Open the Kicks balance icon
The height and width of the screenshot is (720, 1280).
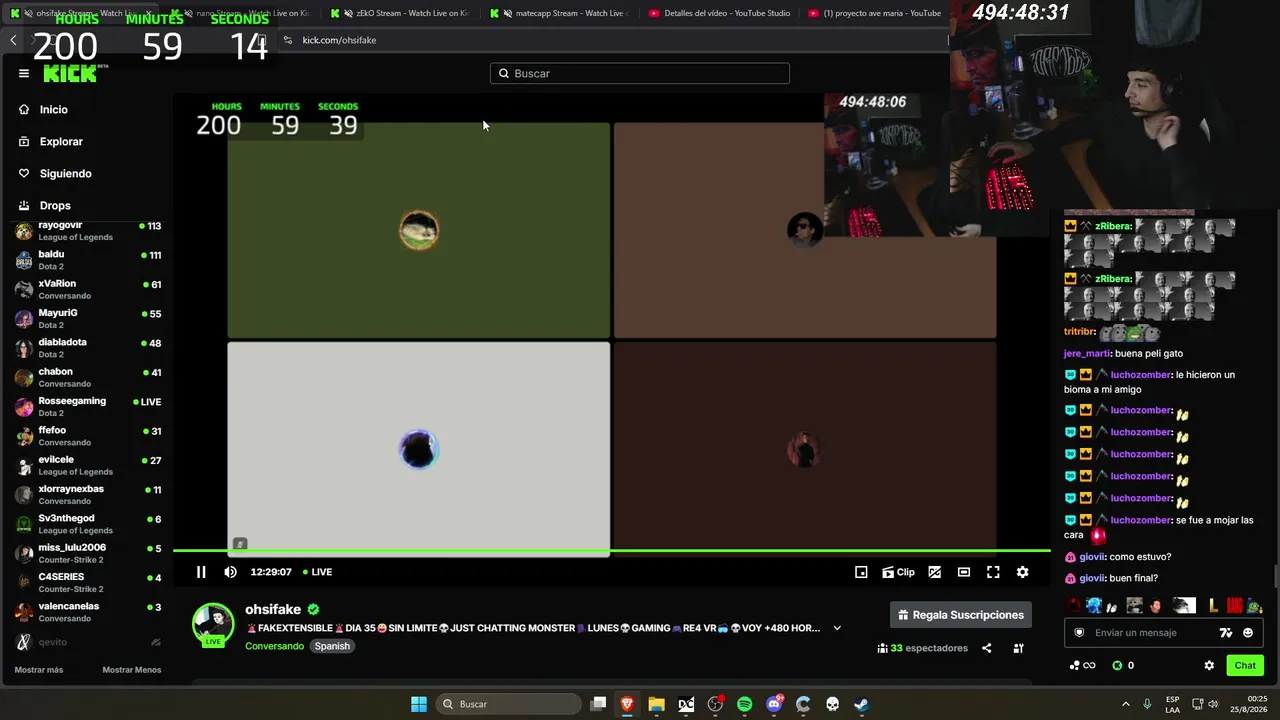(x=1117, y=666)
